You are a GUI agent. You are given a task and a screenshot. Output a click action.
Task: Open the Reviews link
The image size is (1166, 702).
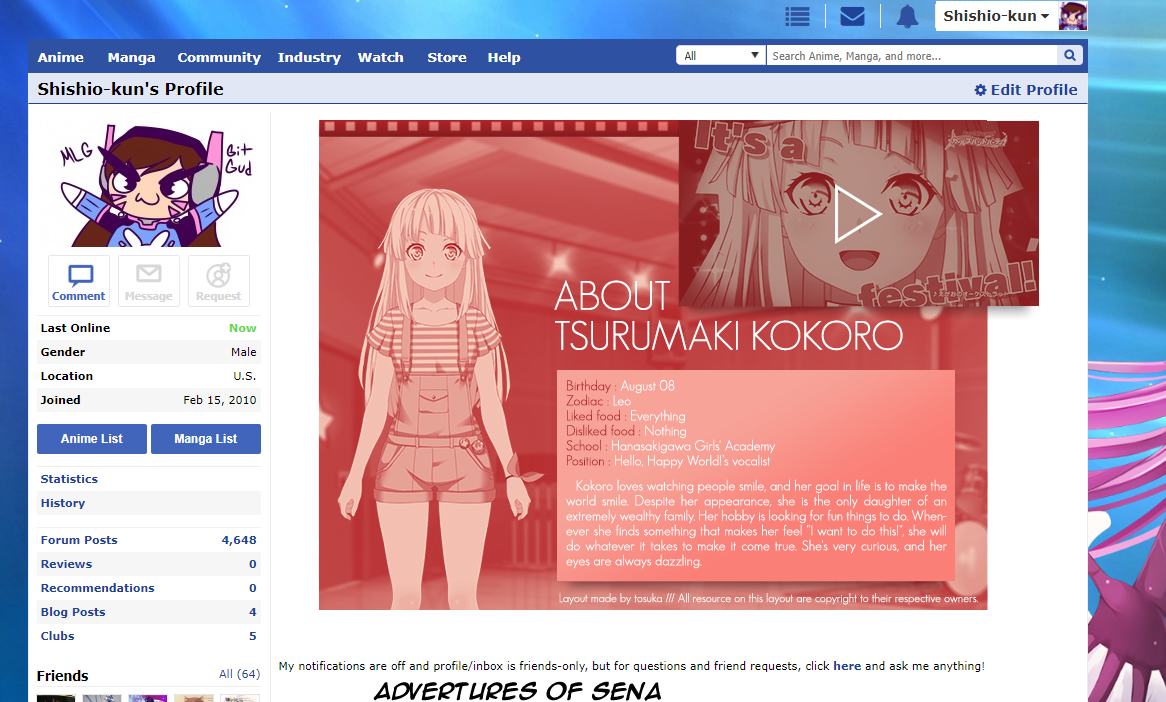tap(66, 564)
